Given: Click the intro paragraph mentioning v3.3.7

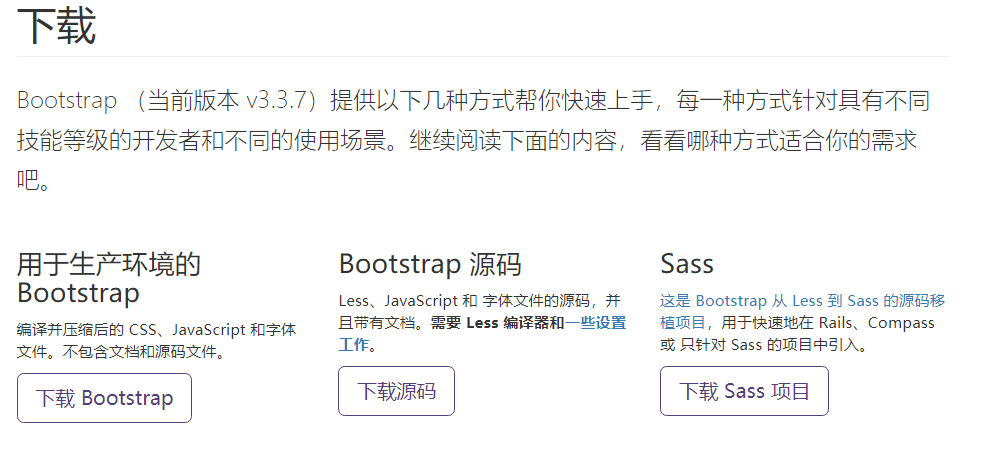Looking at the screenshot, I should coord(473,141).
